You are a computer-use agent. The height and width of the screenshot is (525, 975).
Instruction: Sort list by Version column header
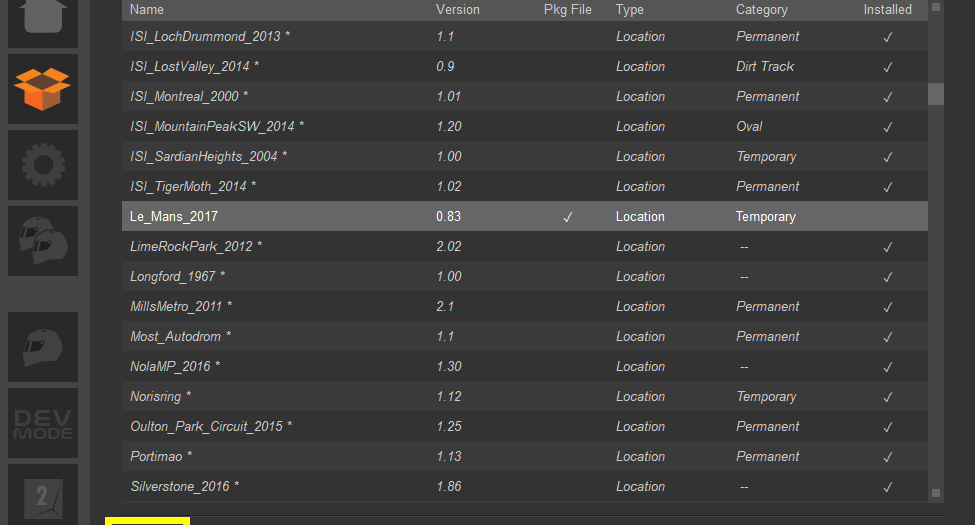click(x=458, y=9)
